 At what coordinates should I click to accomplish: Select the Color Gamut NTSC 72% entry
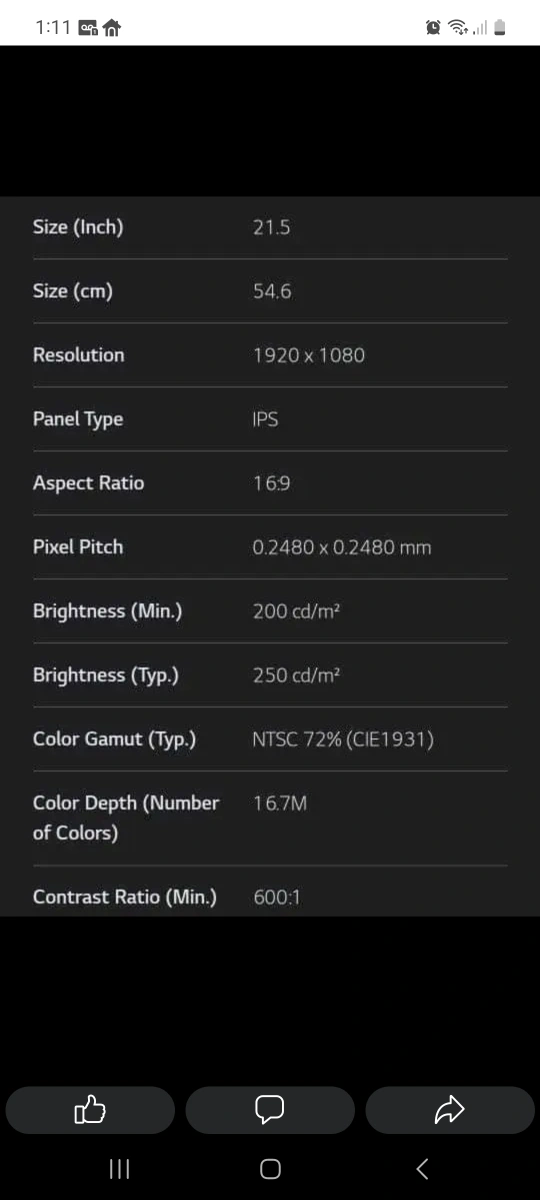tap(270, 739)
